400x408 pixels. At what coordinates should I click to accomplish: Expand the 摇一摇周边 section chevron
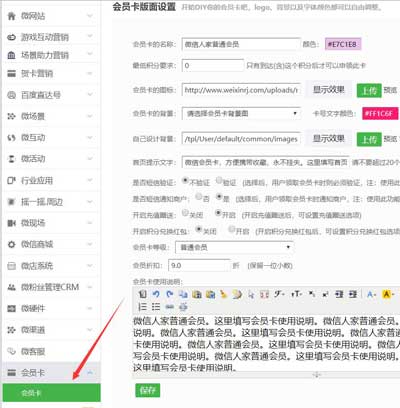pyautogui.click(x=90, y=202)
